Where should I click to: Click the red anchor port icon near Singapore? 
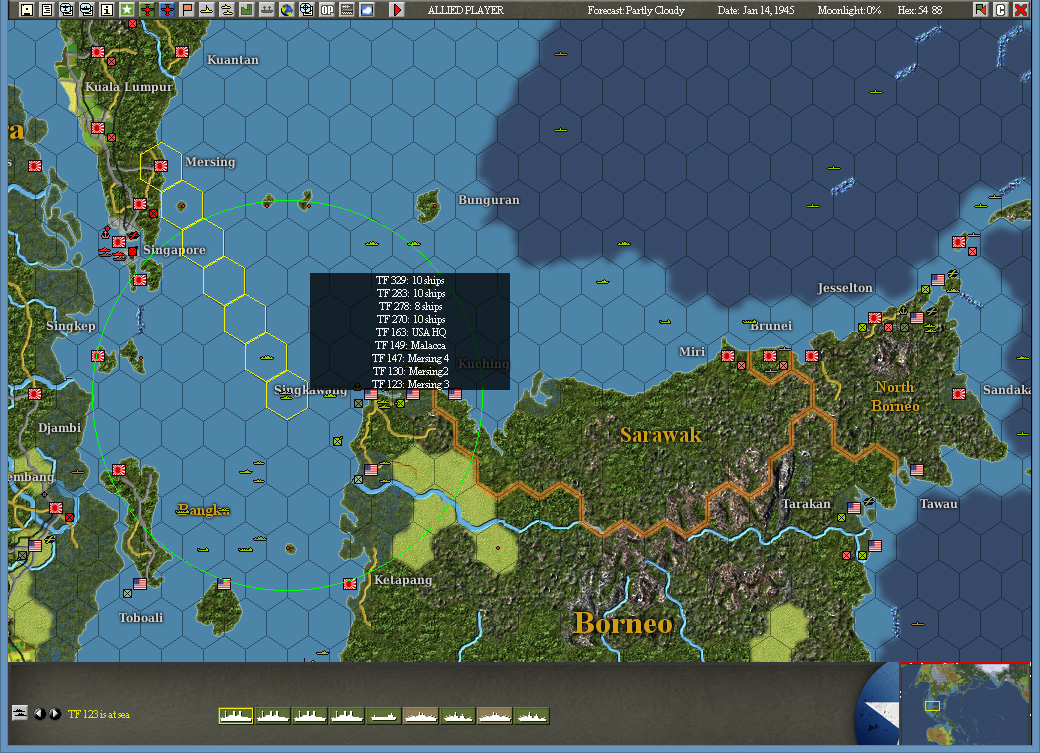(105, 233)
